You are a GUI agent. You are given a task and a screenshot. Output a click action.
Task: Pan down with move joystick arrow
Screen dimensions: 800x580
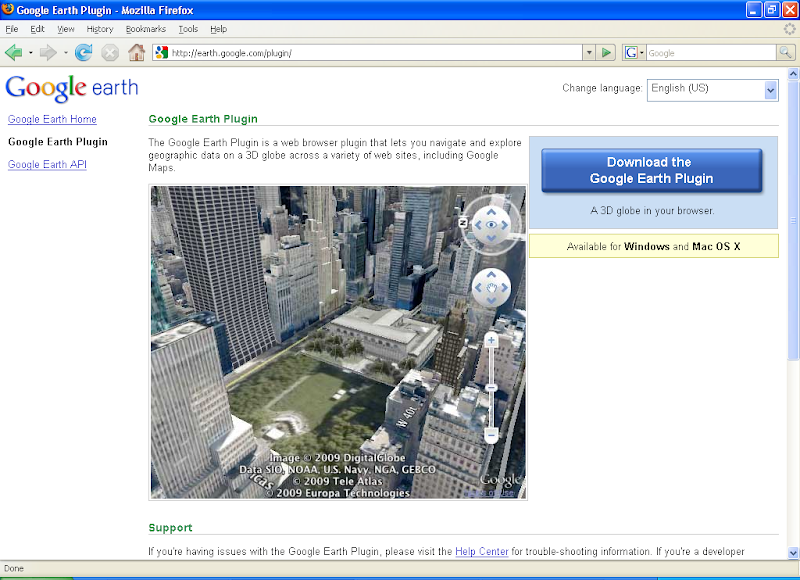pos(491,301)
